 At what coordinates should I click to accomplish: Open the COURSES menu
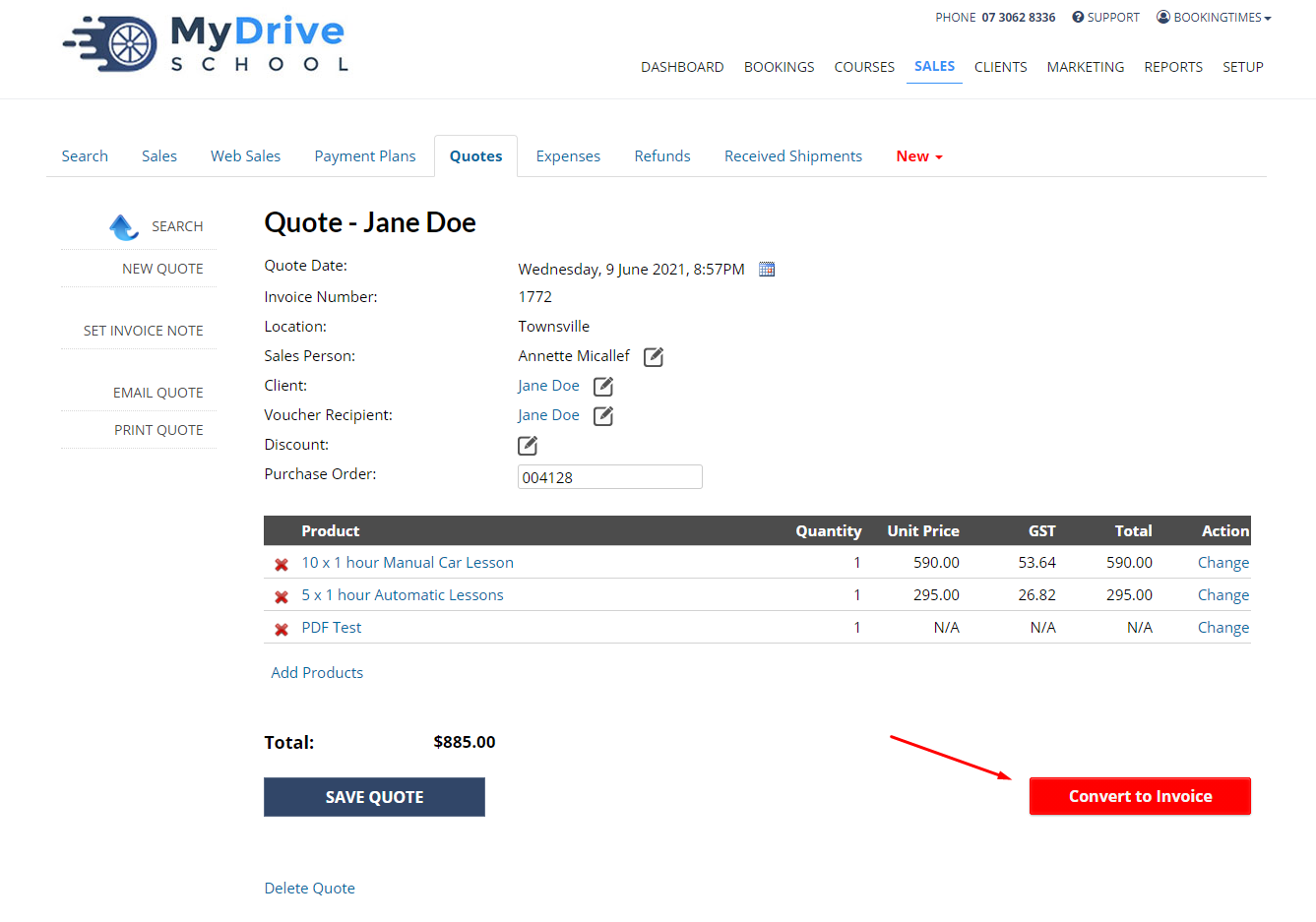(x=864, y=67)
